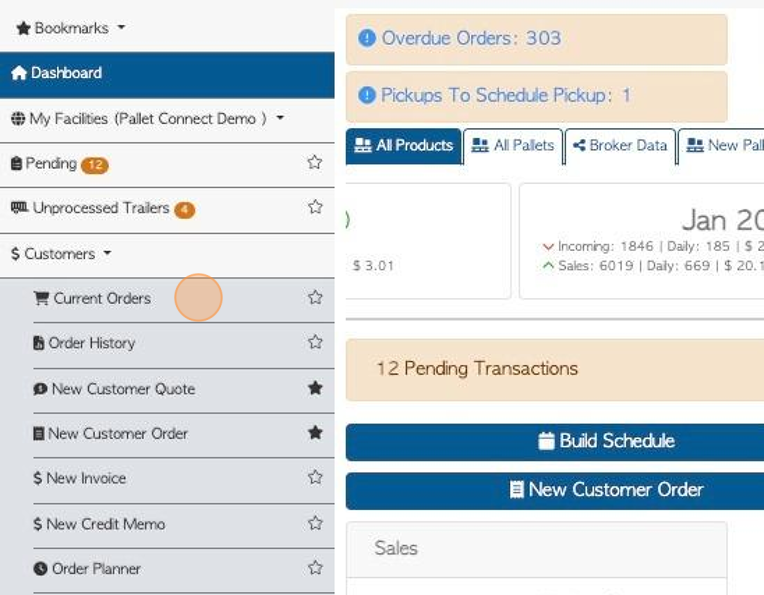Expand the My Facilities dropdown
The height and width of the screenshot is (595, 764).
coord(147,118)
